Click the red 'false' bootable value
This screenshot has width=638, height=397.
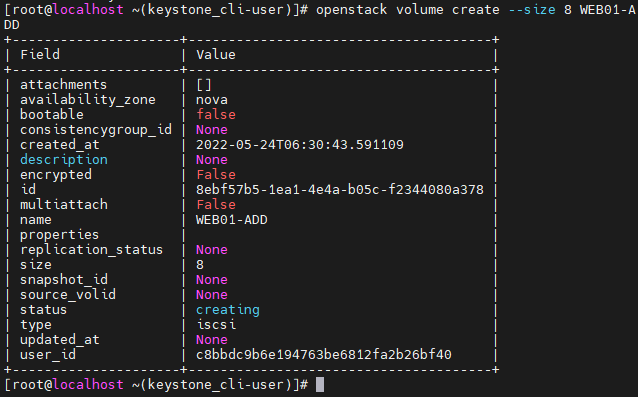pos(216,115)
